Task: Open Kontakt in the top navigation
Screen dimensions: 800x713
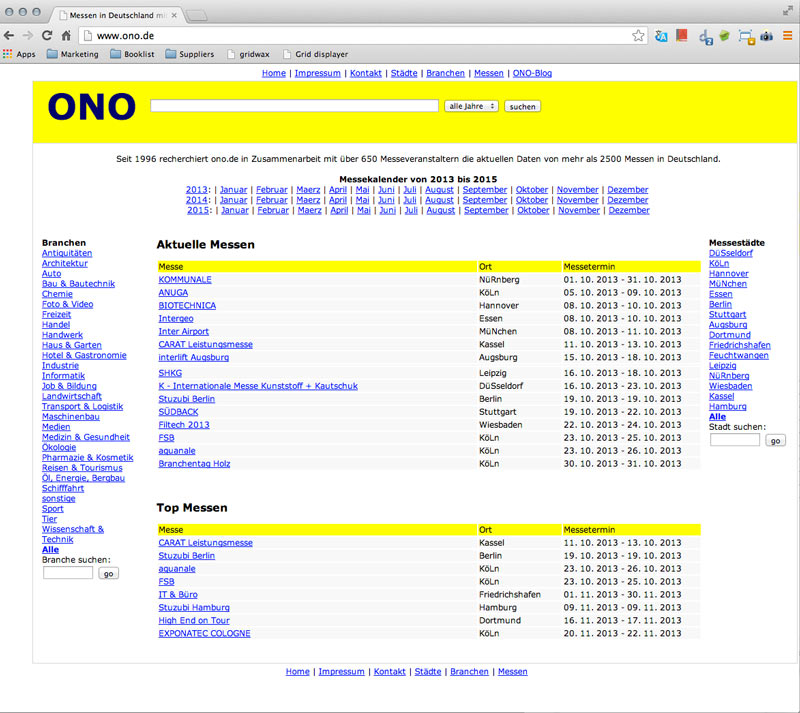Action: pos(365,73)
